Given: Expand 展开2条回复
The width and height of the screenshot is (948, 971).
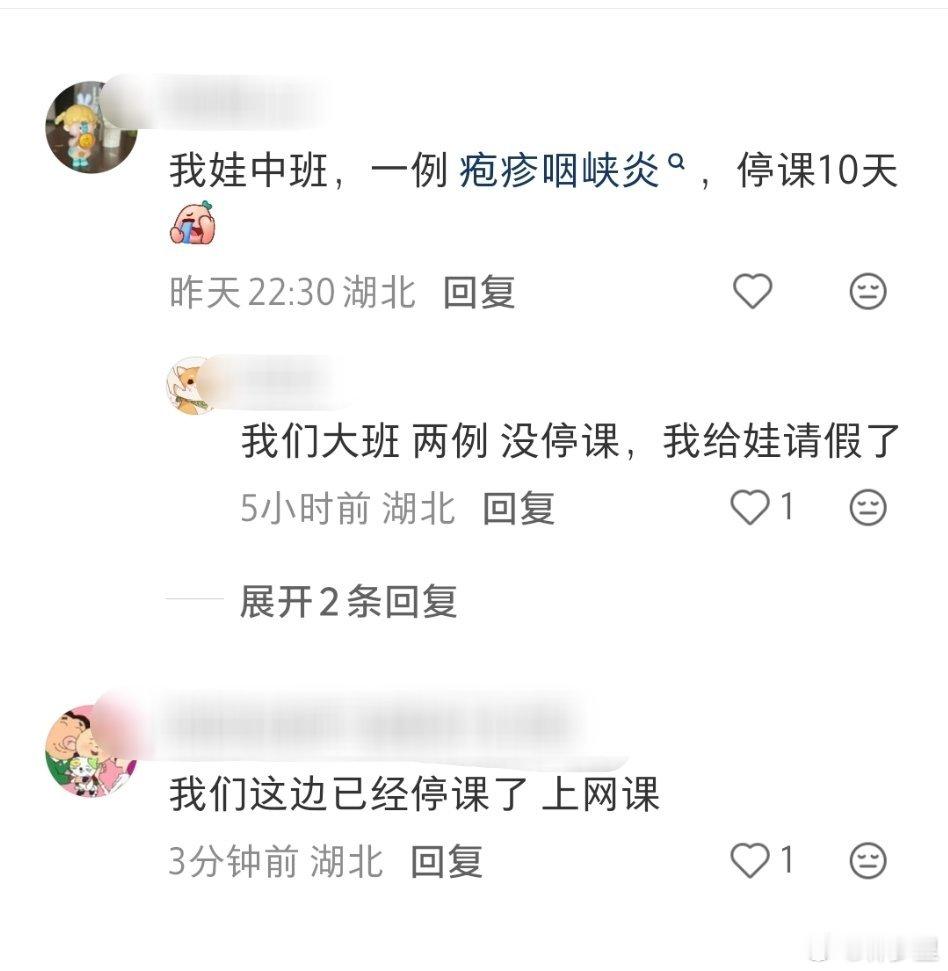Looking at the screenshot, I should pyautogui.click(x=349, y=601).
